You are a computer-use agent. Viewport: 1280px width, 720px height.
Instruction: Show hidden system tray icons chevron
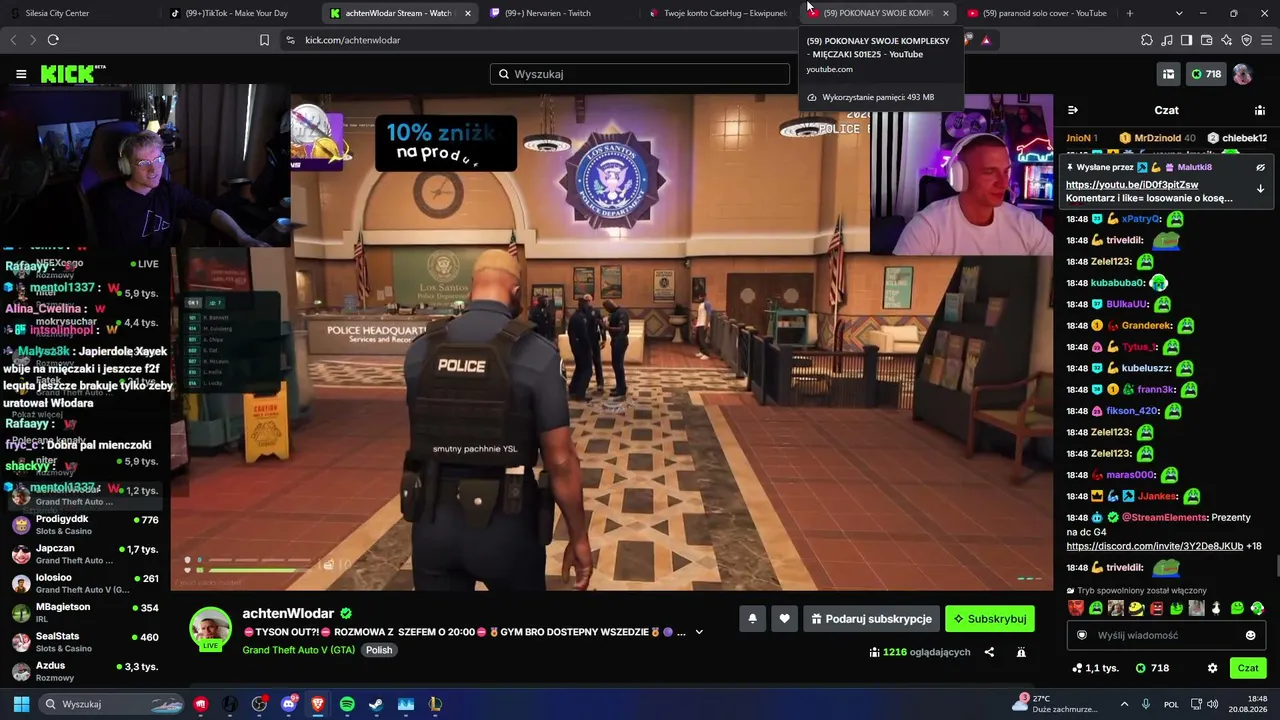[1124, 704]
